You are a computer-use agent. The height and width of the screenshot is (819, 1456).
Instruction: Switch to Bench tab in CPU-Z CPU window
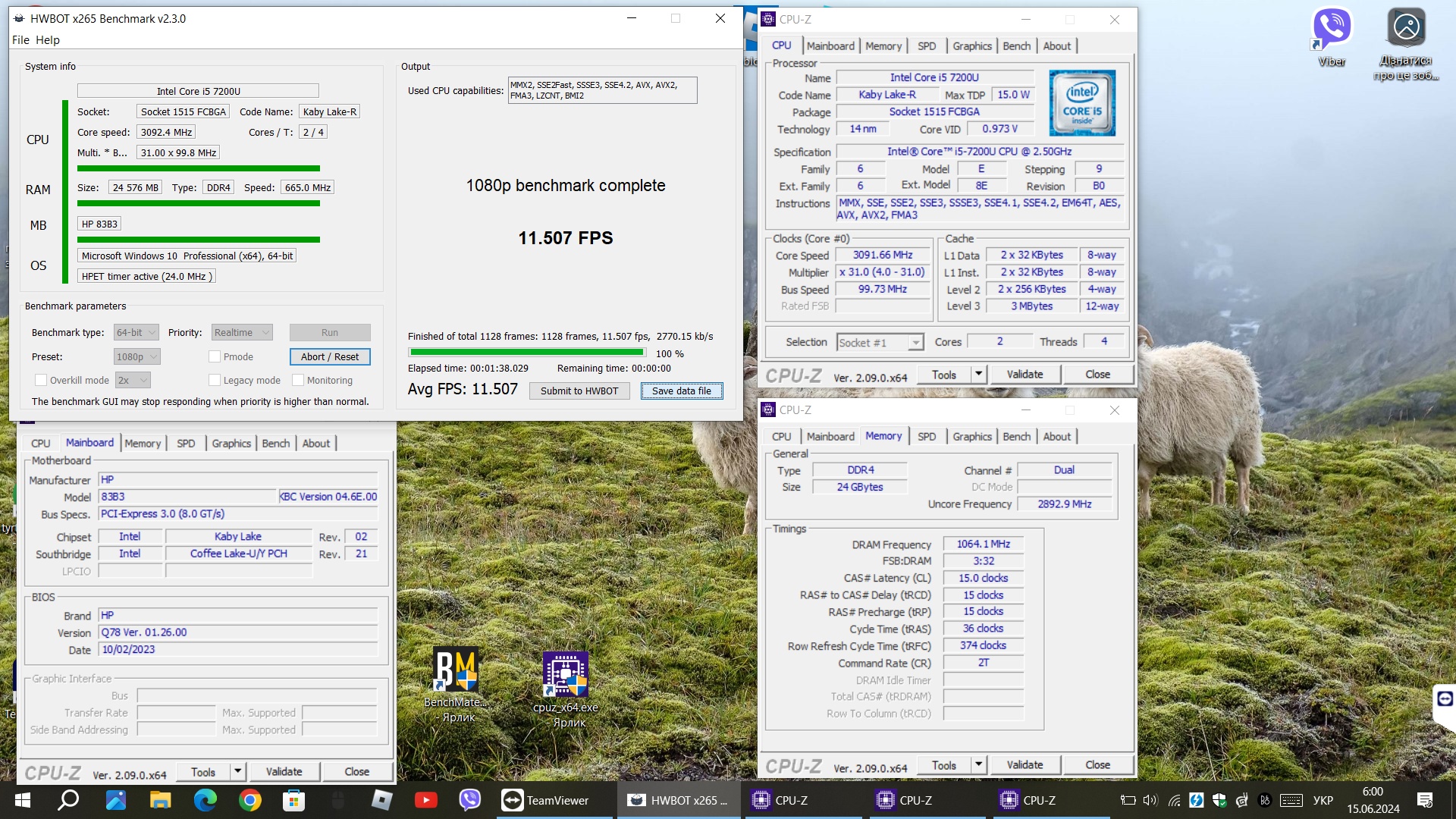[x=1016, y=46]
